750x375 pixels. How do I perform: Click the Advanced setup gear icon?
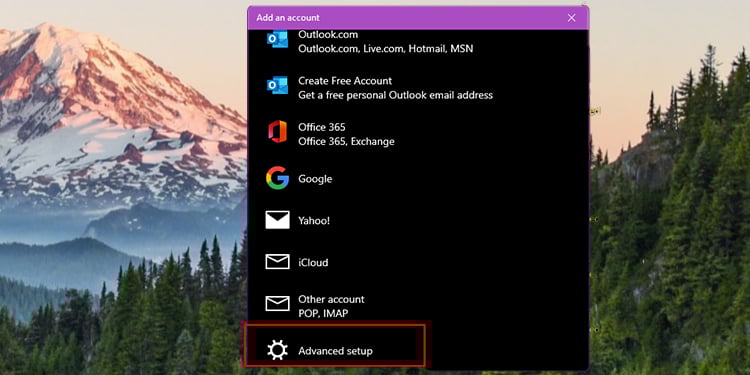coord(277,350)
